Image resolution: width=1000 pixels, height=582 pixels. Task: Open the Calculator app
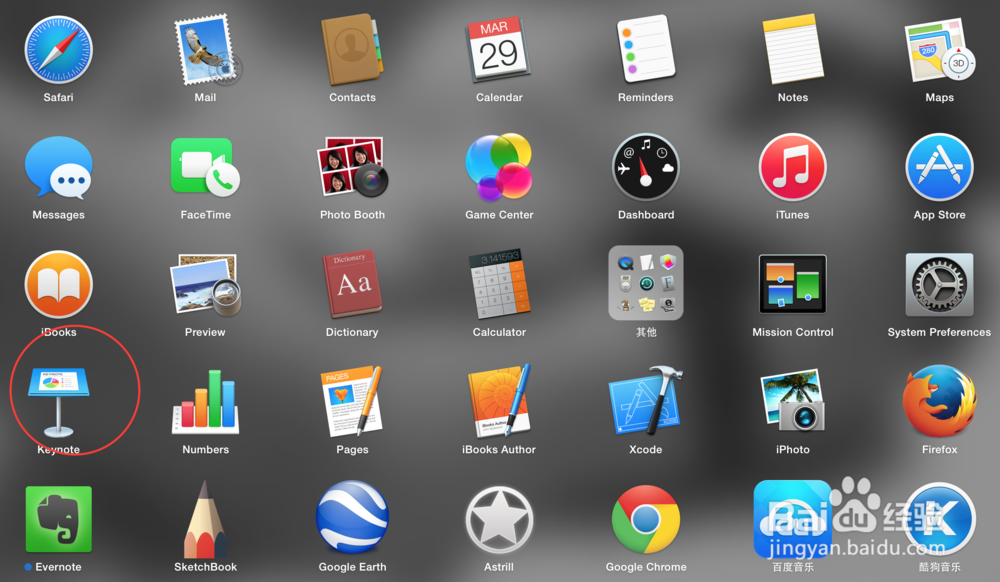click(x=499, y=284)
